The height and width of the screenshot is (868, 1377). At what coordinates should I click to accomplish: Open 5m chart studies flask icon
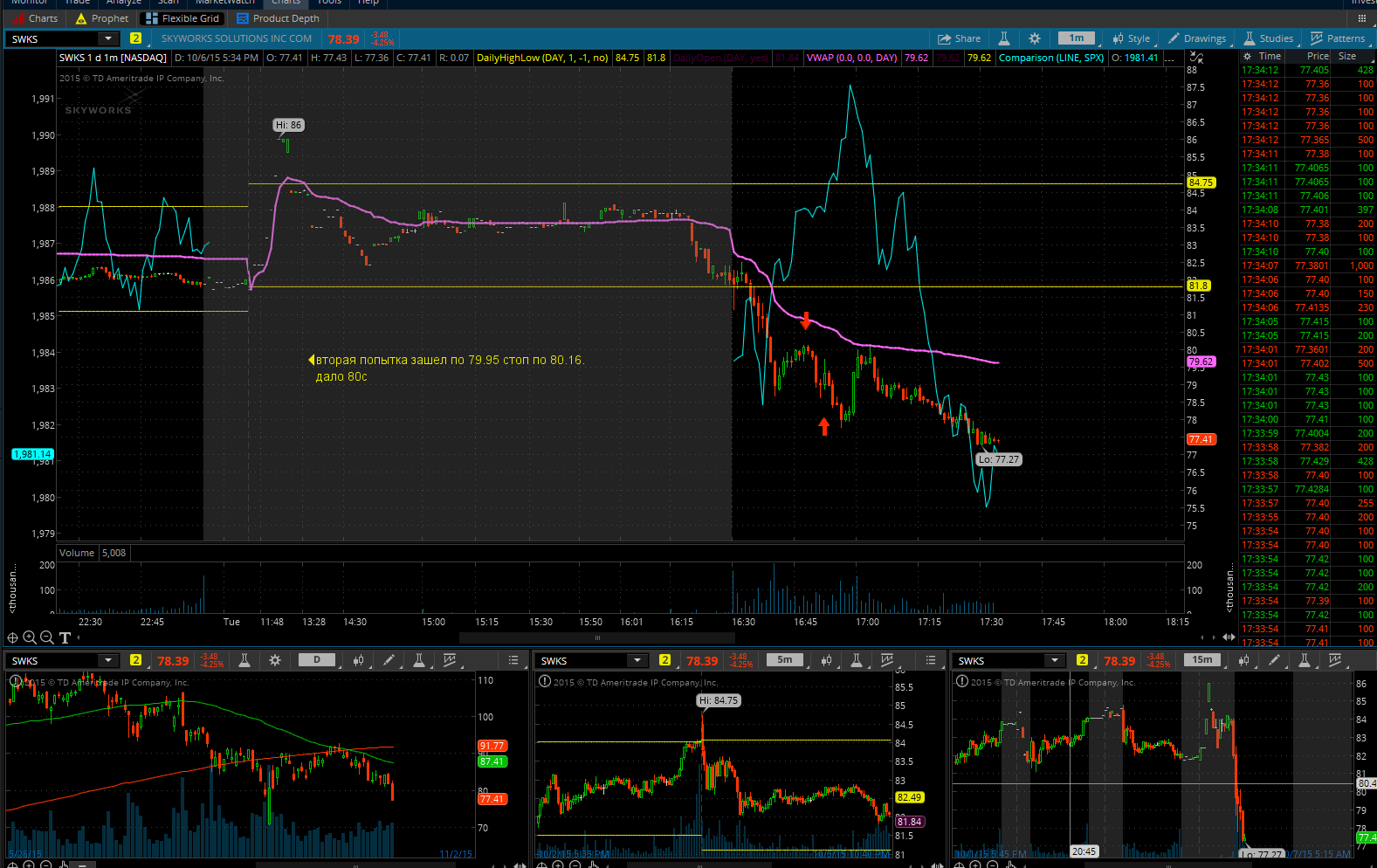[x=857, y=660]
